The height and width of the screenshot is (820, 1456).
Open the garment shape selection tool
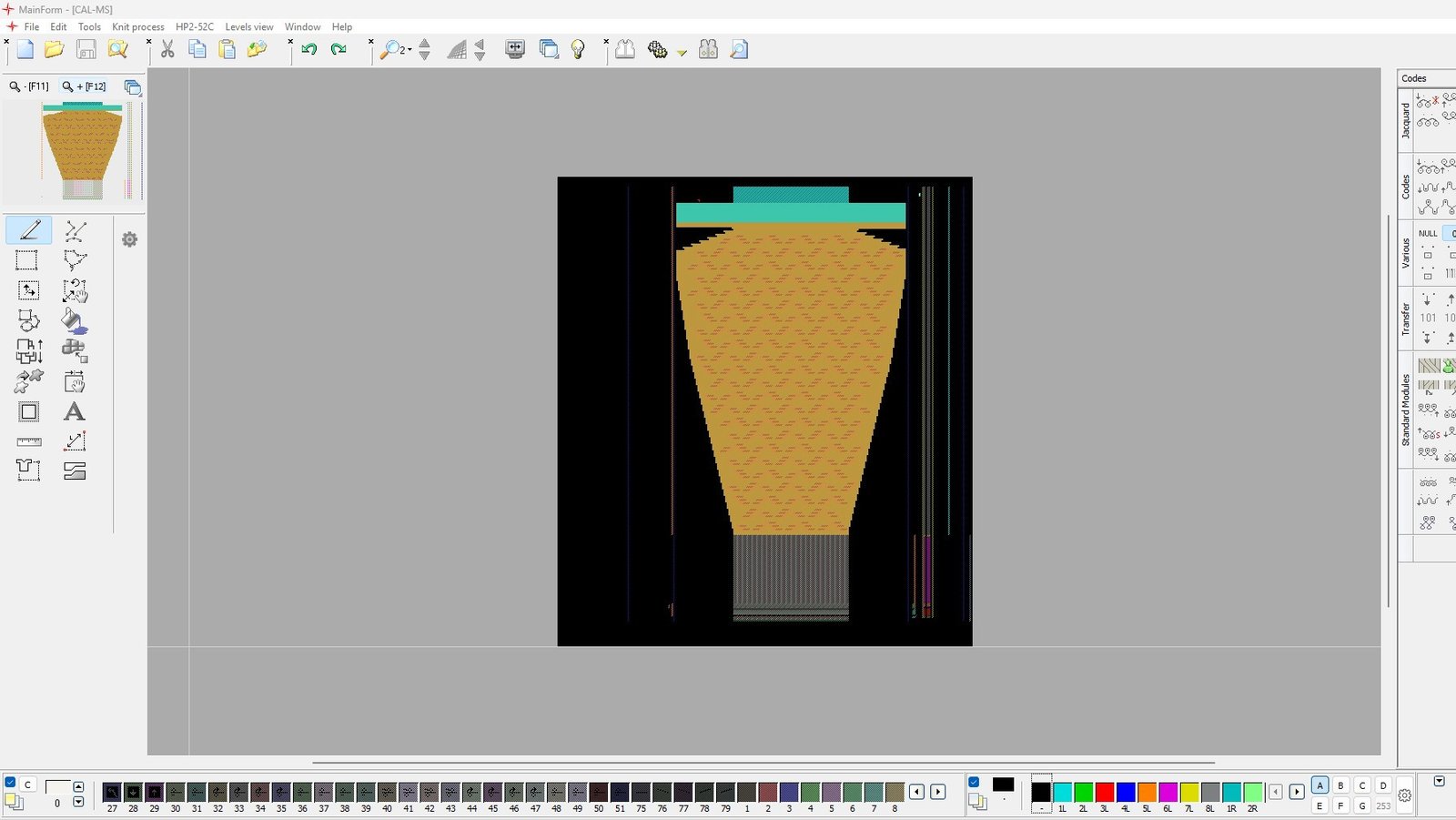click(x=27, y=471)
